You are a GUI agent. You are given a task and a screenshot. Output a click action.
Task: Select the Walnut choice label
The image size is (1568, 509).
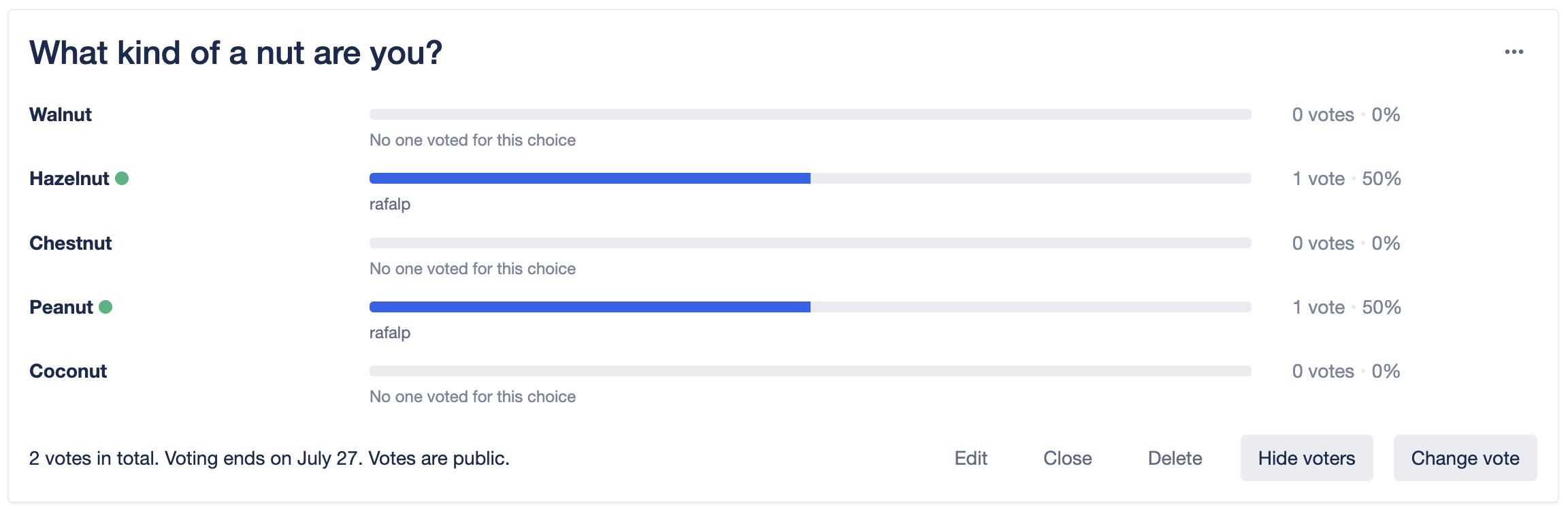tap(61, 114)
